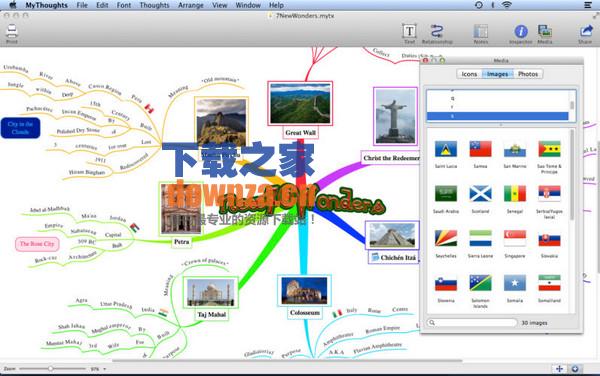The image size is (600, 376).
Task: Open the File menu
Action: 82,5
